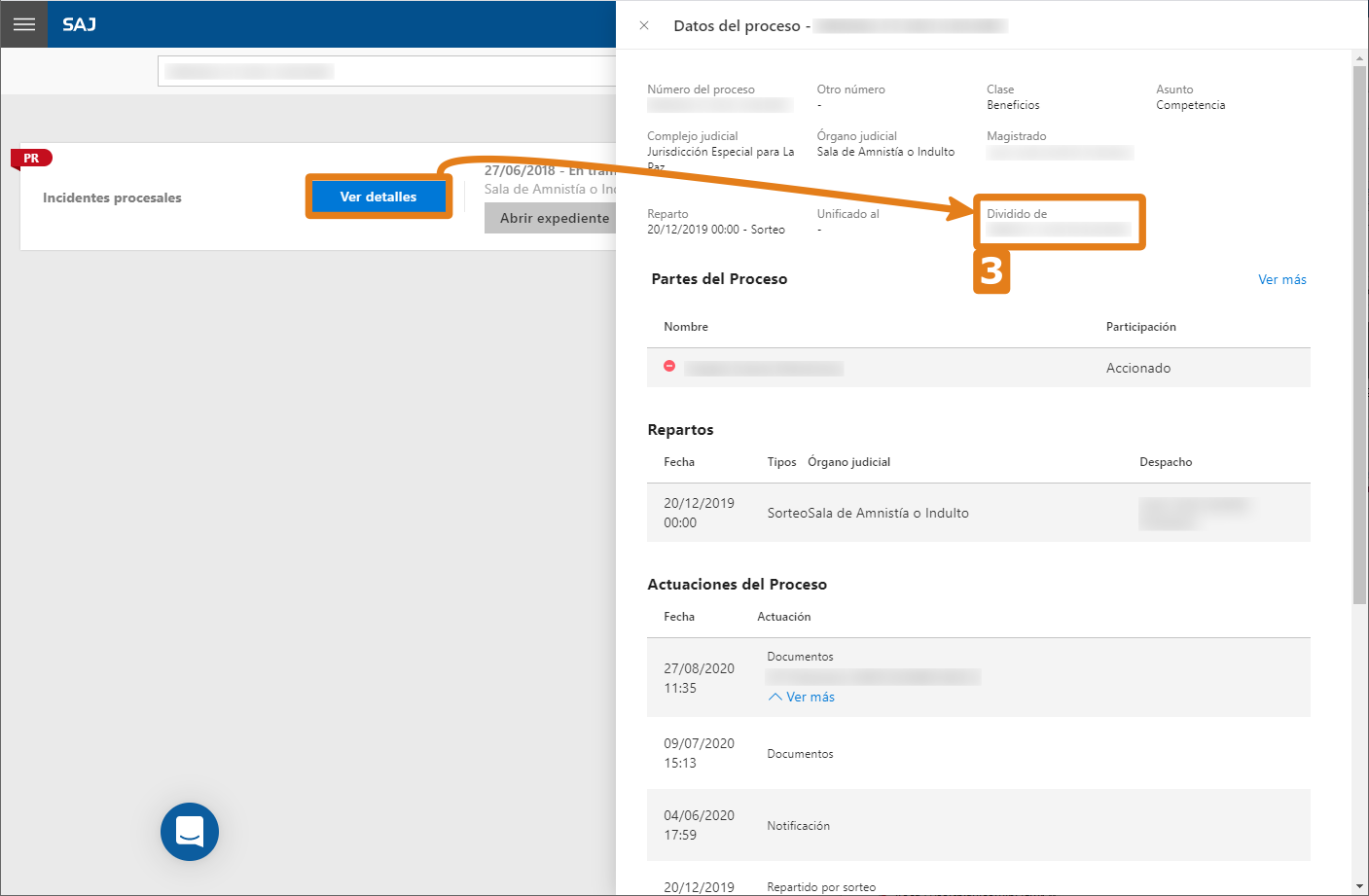Click the Ver detalles button

378,197
